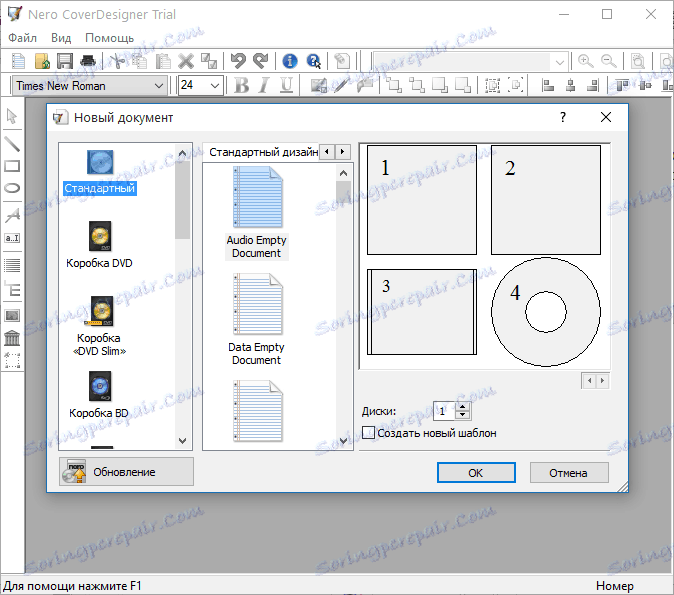Open the Вид menu
The image size is (674, 595).
pos(61,38)
